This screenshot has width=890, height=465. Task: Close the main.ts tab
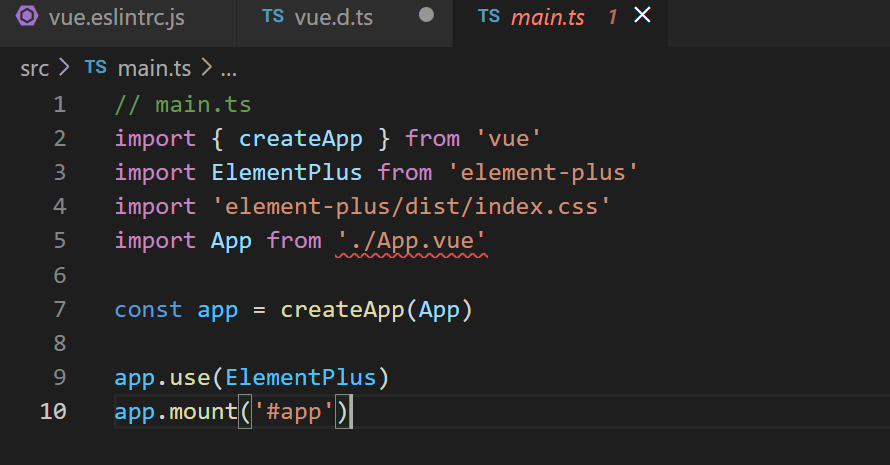click(x=642, y=15)
